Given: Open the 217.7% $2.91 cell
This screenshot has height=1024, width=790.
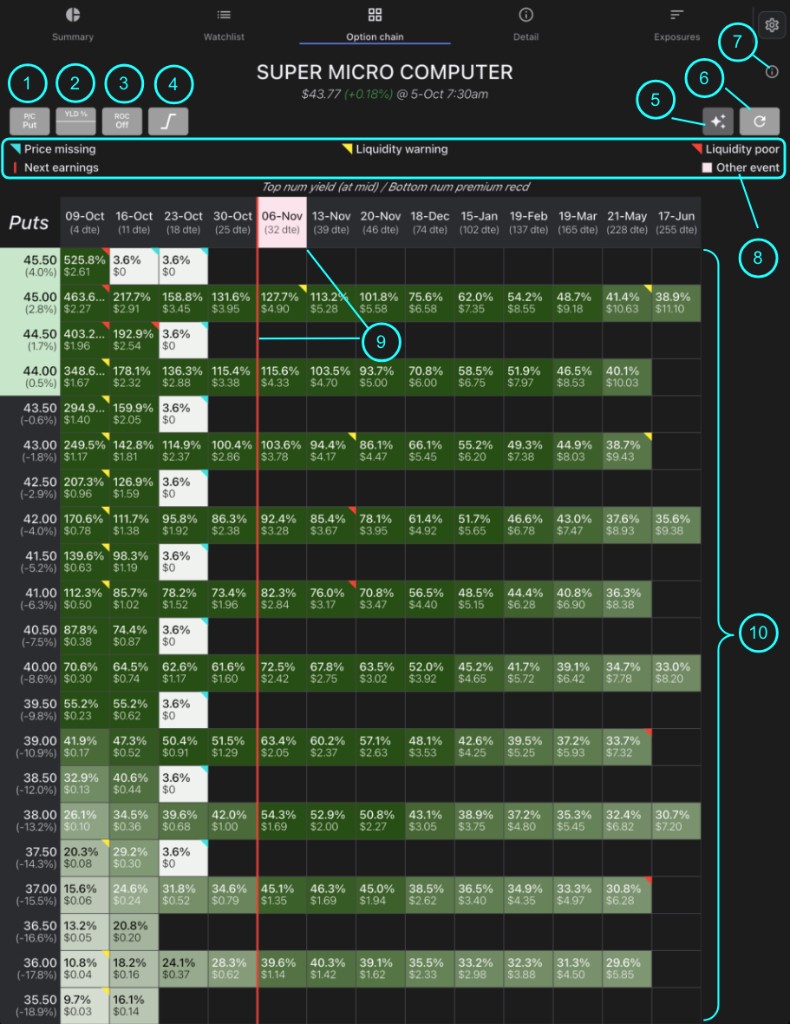Looking at the screenshot, I should click(x=134, y=303).
